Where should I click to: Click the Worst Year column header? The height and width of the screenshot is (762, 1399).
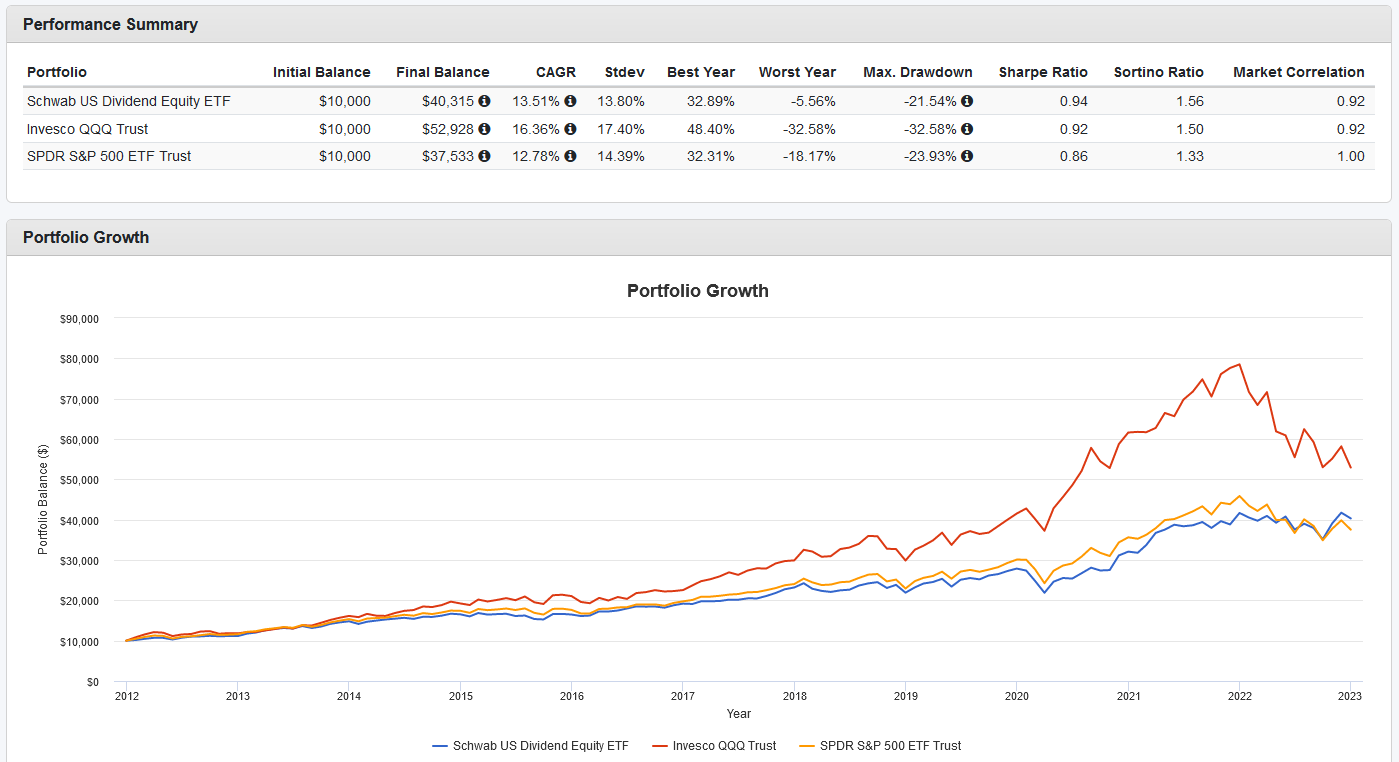coord(797,72)
